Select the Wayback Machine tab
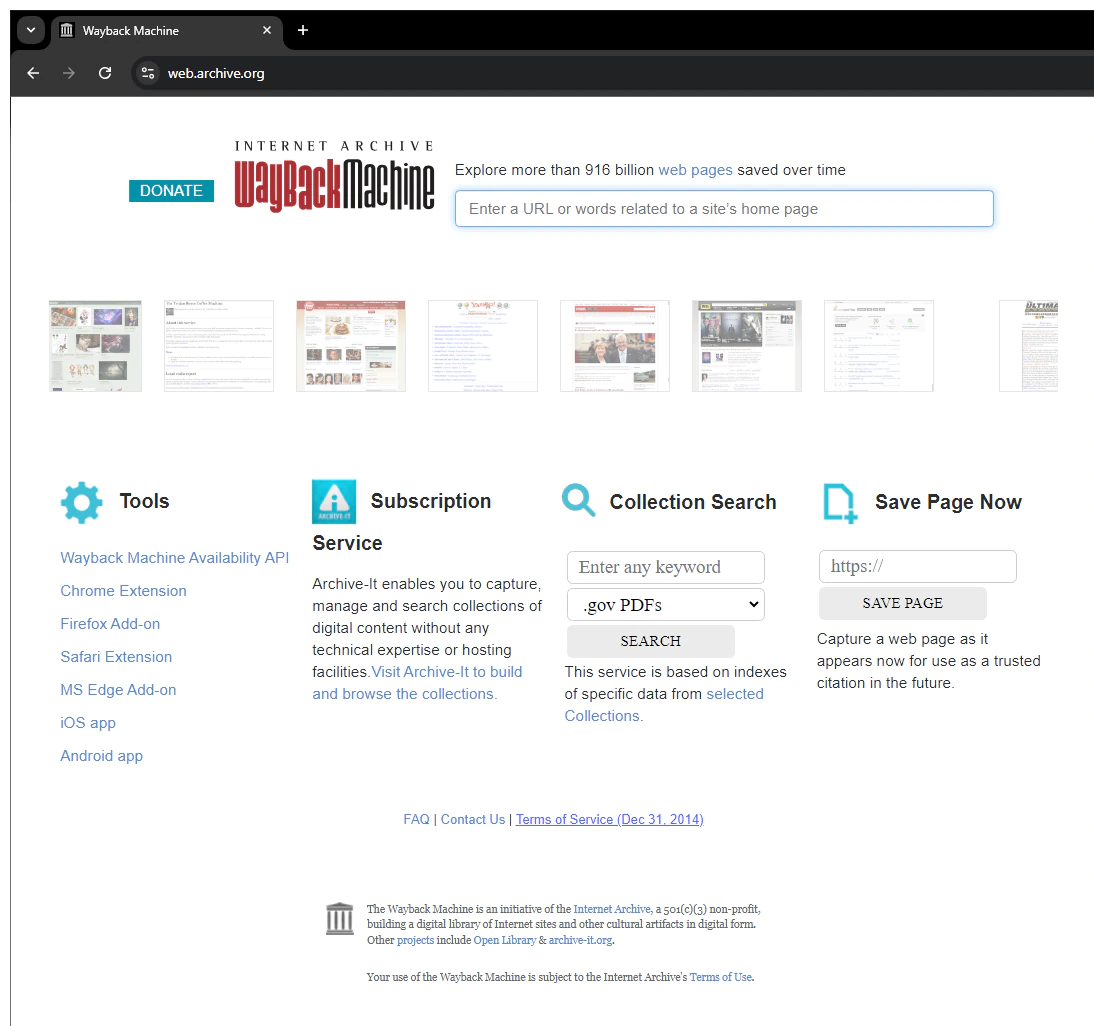 166,31
